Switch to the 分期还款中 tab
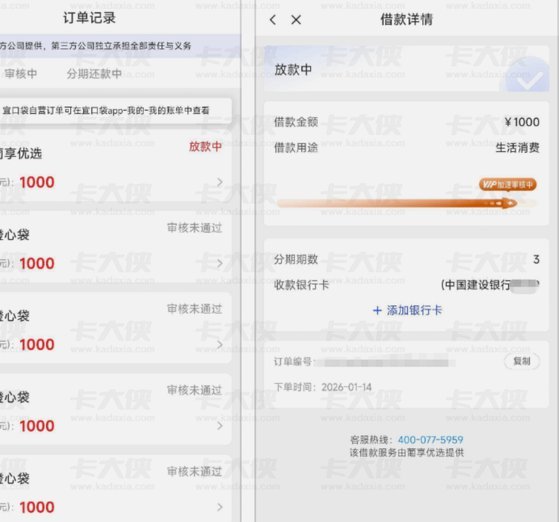 94,74
